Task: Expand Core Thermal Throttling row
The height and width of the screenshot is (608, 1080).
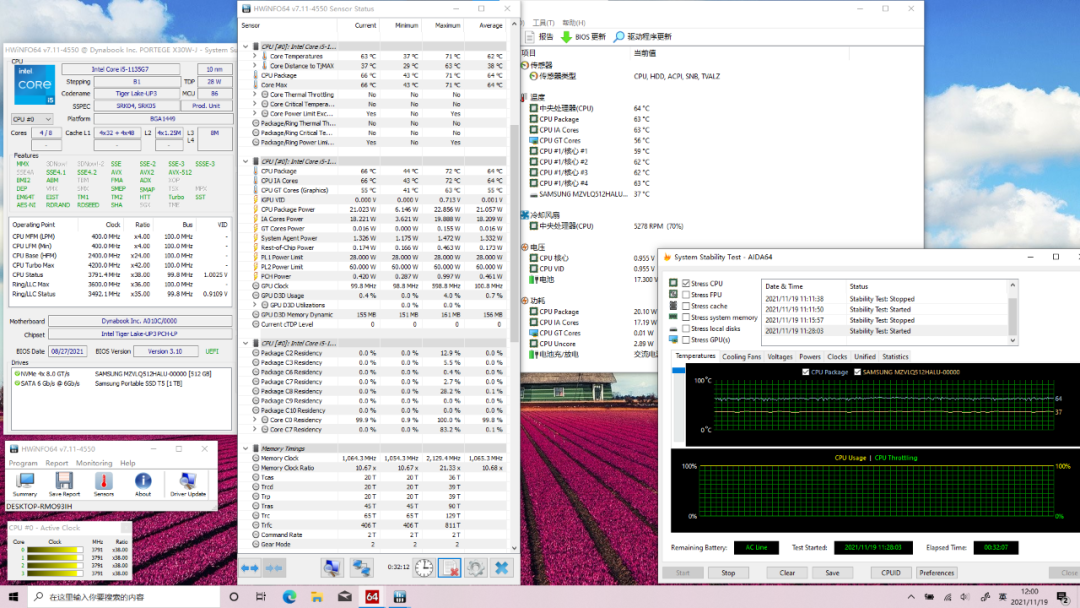Action: tap(255, 94)
